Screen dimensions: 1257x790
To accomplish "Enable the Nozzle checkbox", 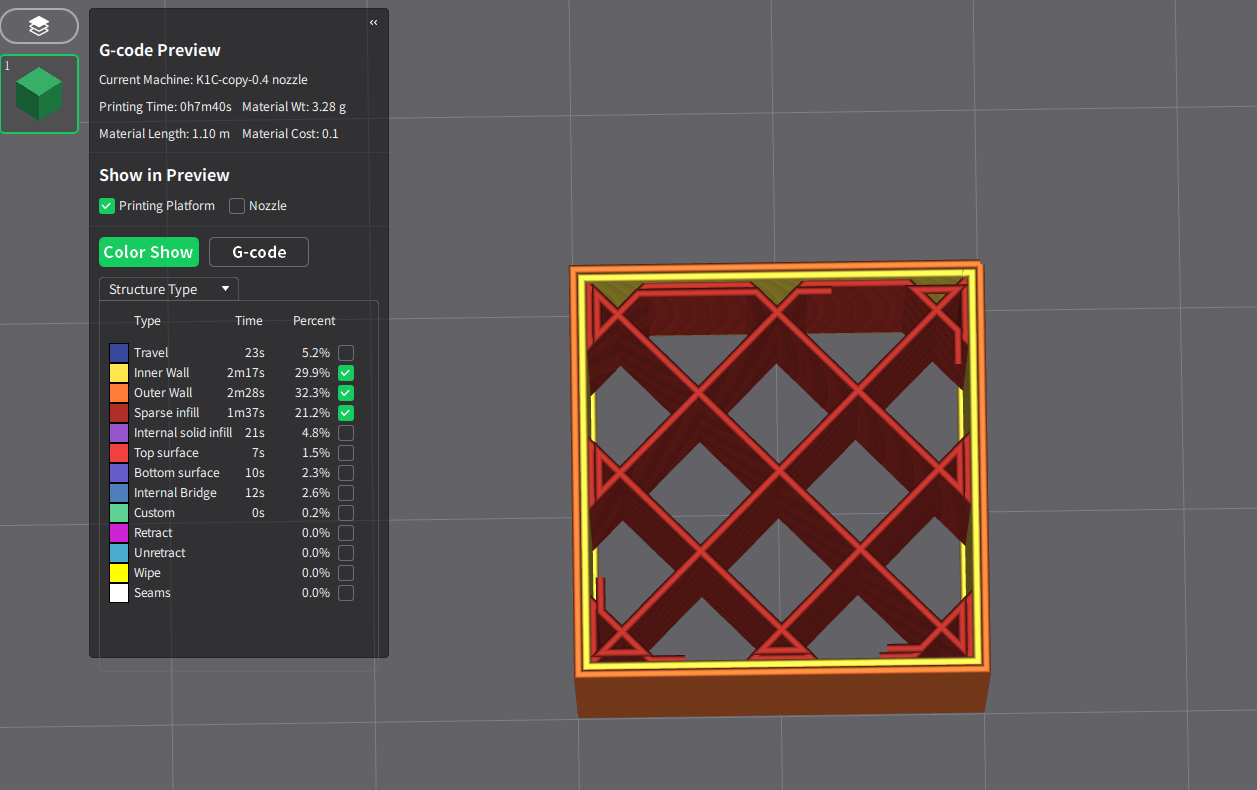I will 237,206.
